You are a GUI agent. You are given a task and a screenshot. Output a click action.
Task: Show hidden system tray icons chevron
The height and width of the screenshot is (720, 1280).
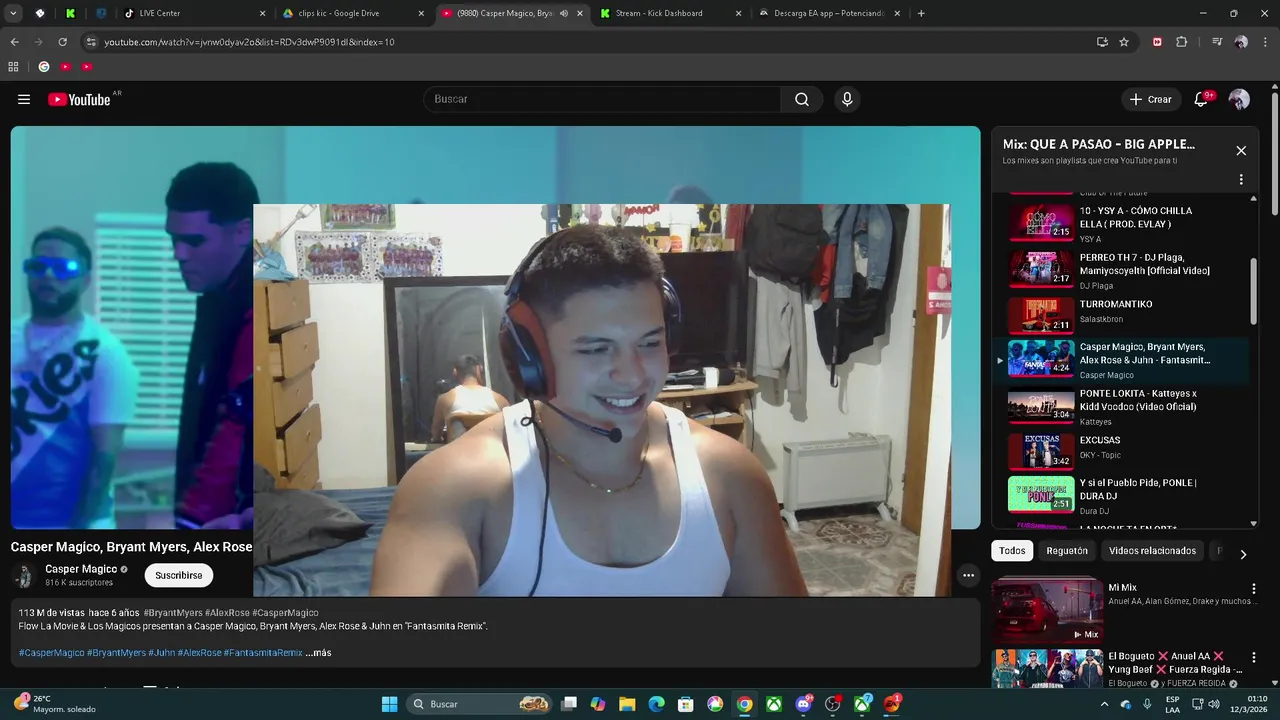point(1104,704)
